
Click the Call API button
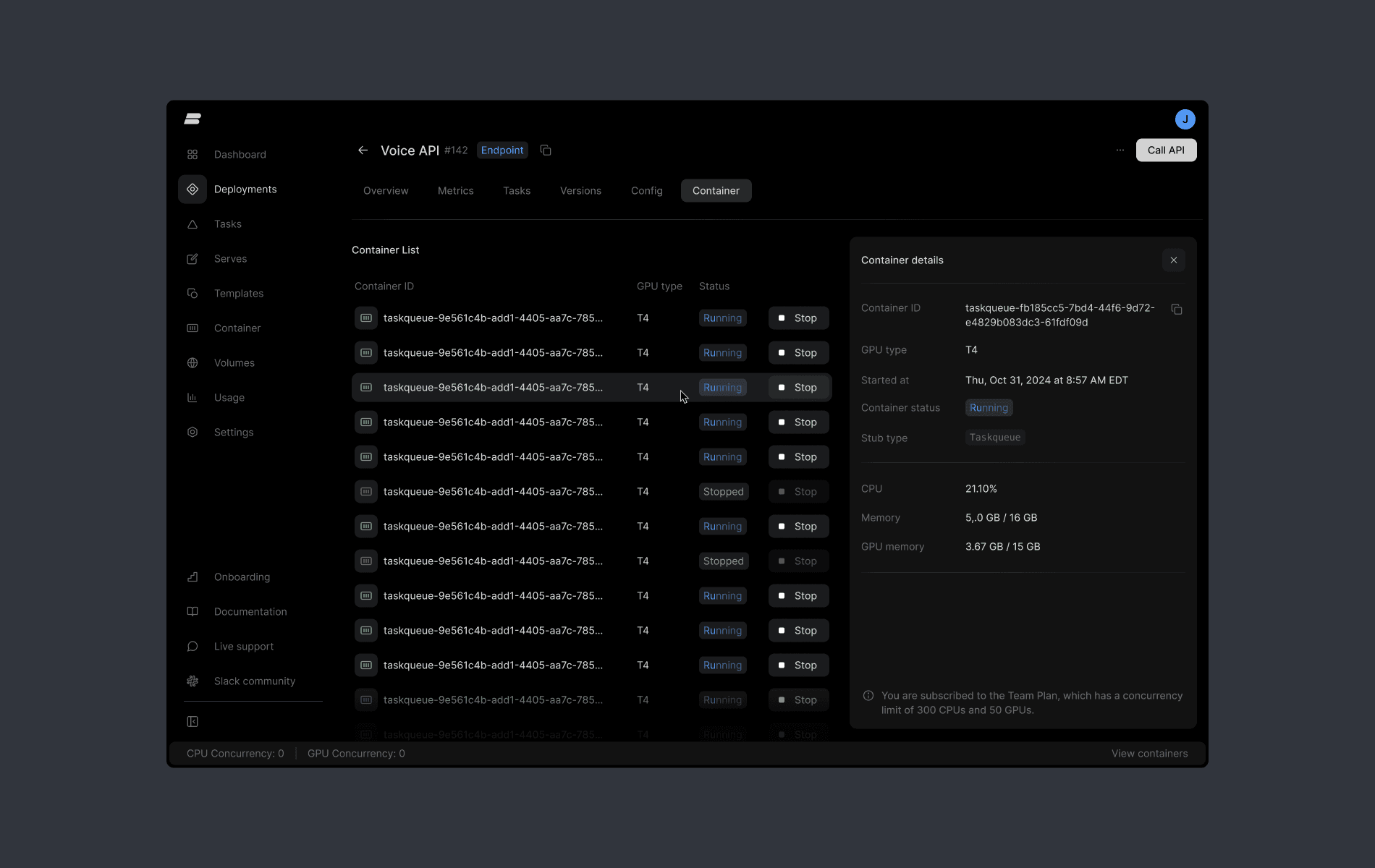(1167, 150)
